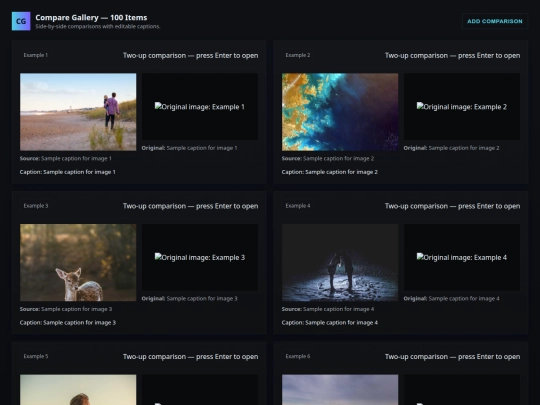Screen dimensions: 540x405
Task: Click Example 5 'Two-up comparison' heading
Action: click(190, 356)
